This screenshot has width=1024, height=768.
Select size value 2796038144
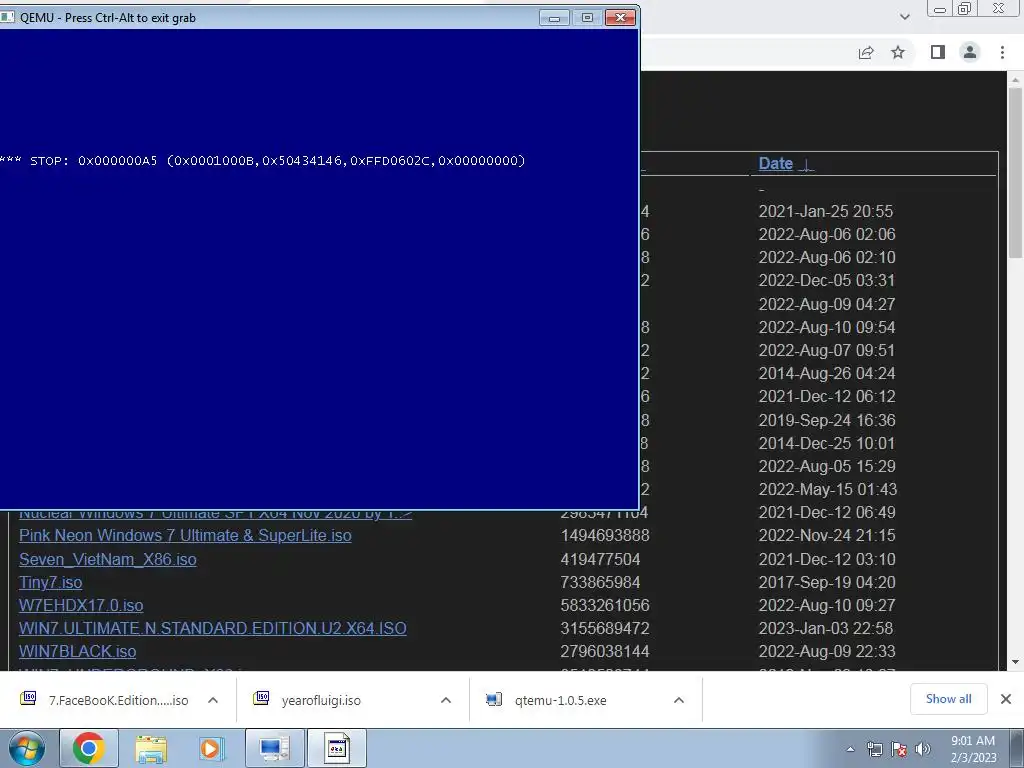pyautogui.click(x=605, y=652)
